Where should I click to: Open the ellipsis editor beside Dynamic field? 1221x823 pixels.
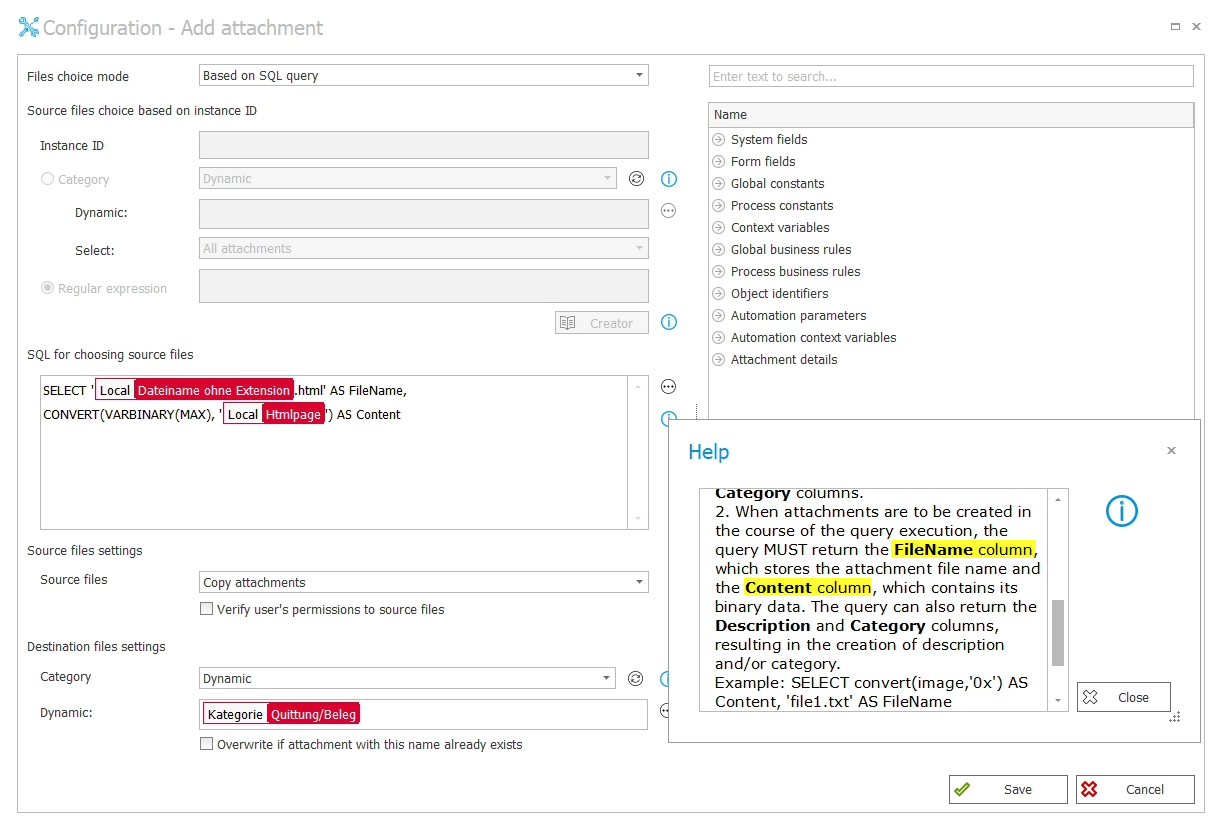pos(669,211)
